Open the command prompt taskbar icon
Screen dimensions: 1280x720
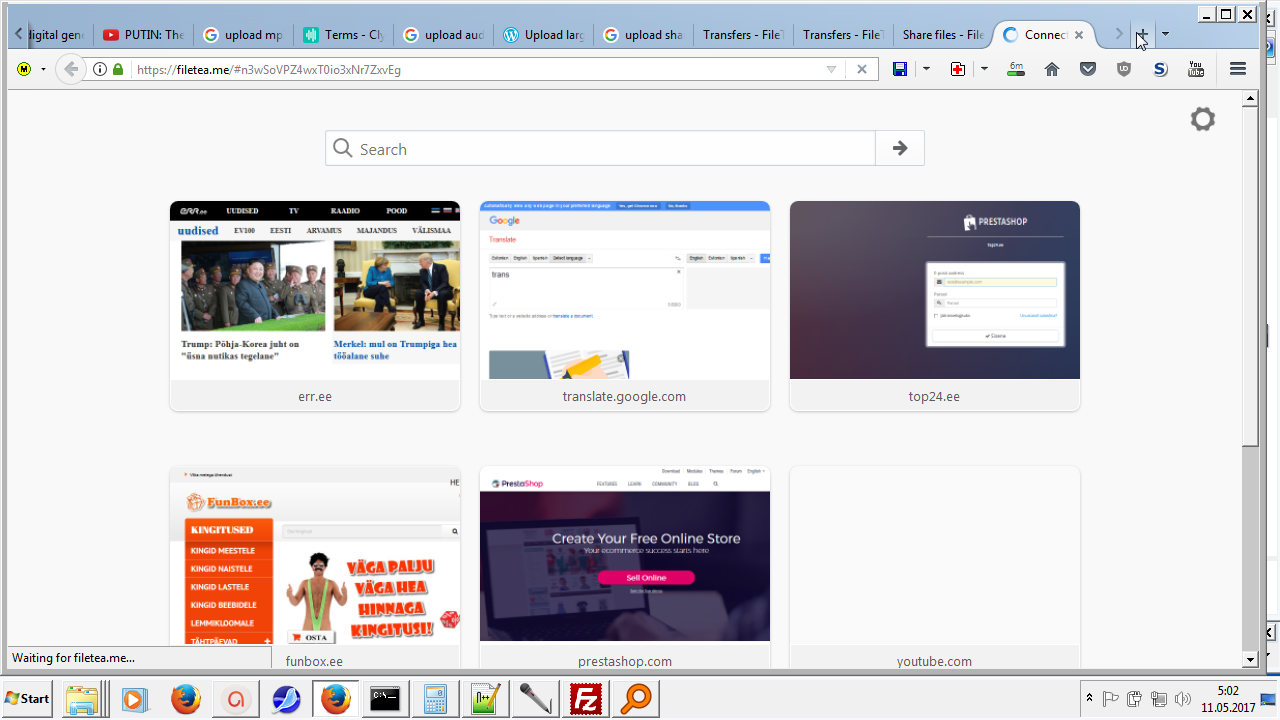click(x=385, y=699)
